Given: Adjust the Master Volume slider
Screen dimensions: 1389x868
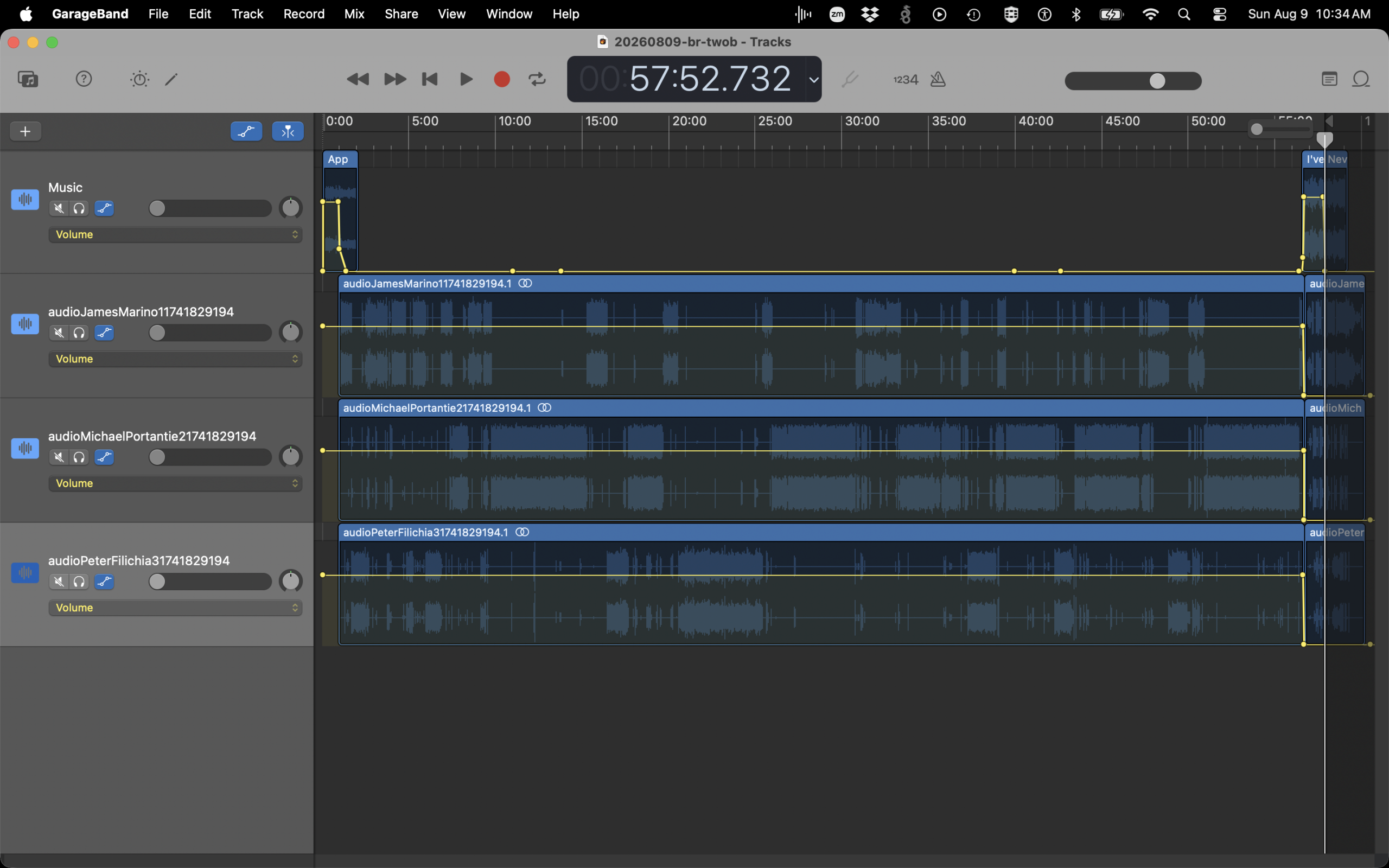Looking at the screenshot, I should pyautogui.click(x=1133, y=81).
